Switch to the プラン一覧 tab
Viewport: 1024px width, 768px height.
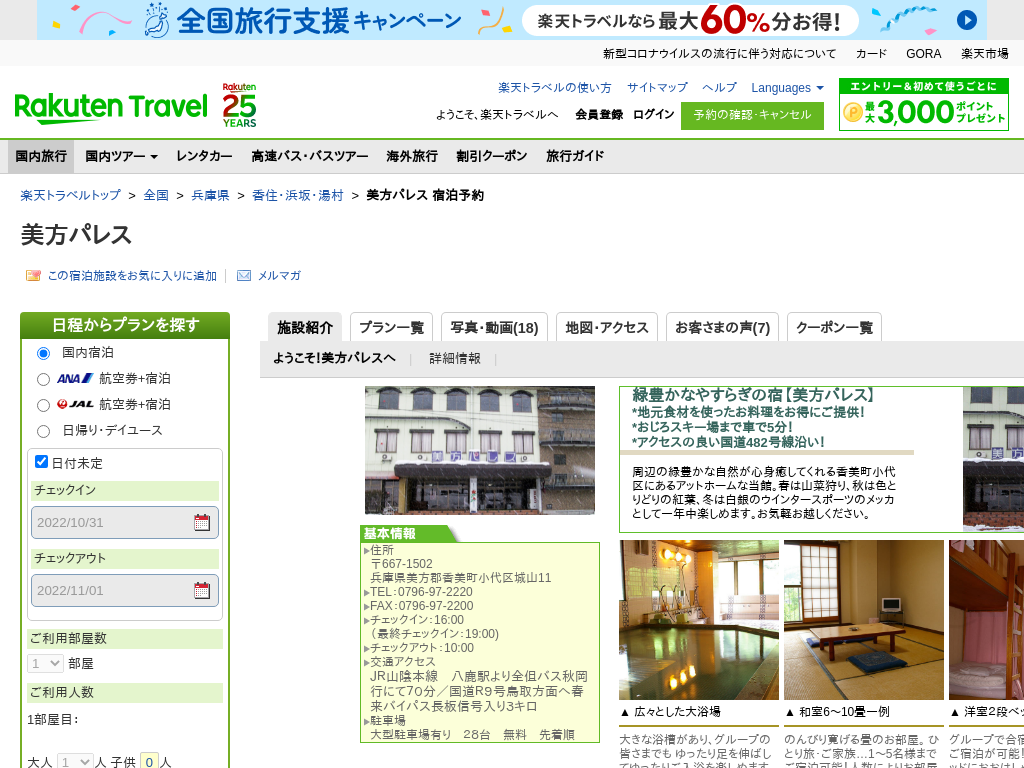coord(391,327)
